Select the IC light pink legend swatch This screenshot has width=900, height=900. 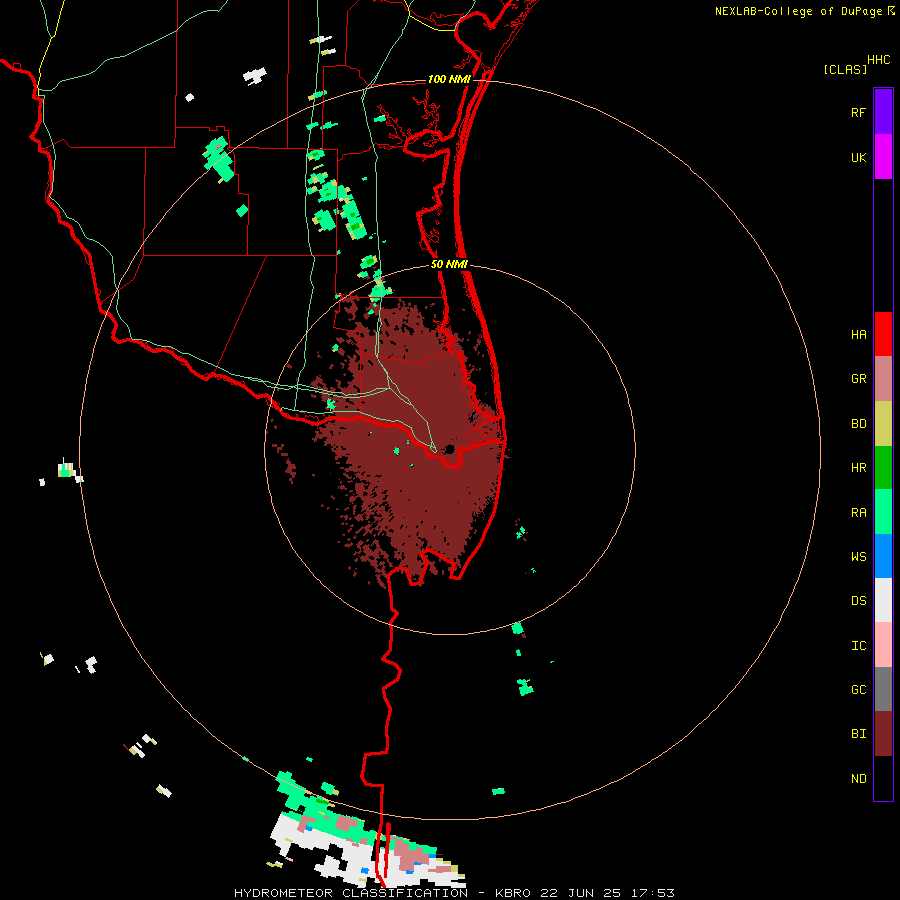[x=883, y=645]
